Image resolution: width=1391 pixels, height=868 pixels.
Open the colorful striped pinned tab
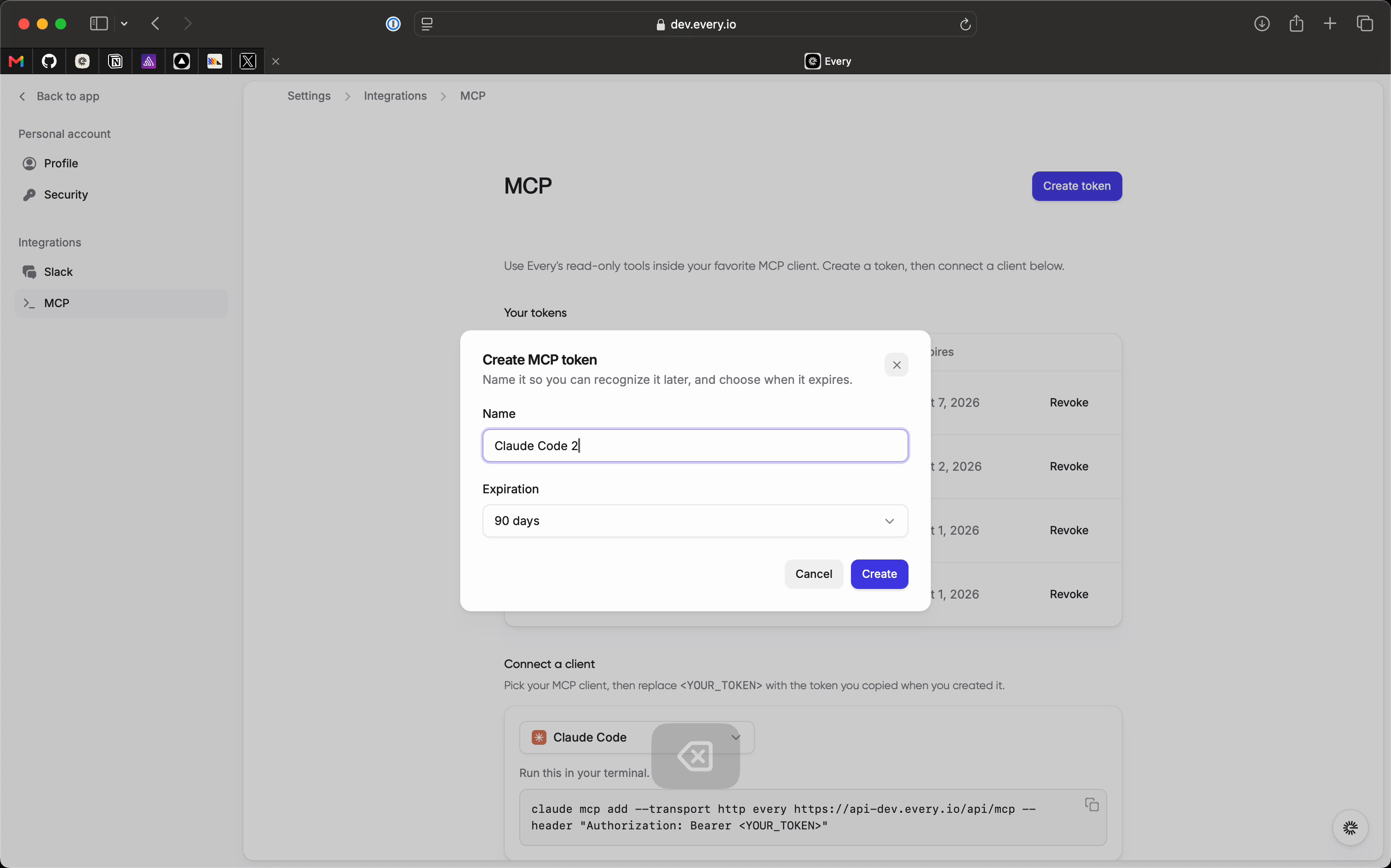coord(215,62)
